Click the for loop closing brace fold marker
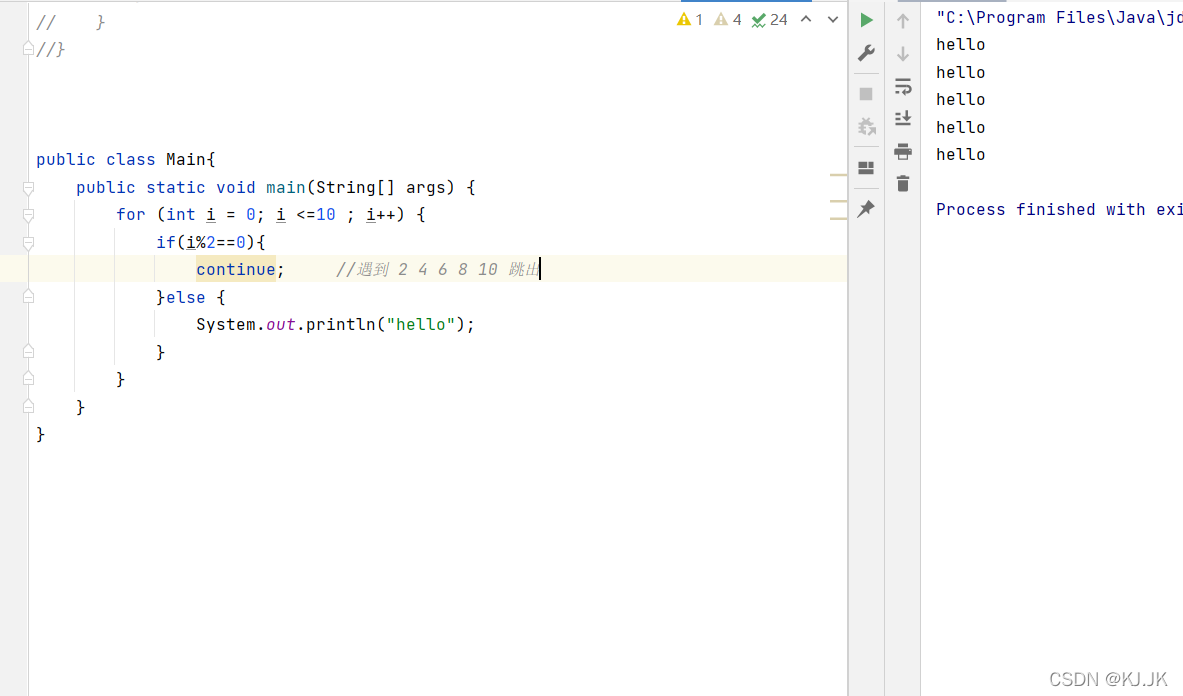This screenshot has height=696, width=1183. 28,379
